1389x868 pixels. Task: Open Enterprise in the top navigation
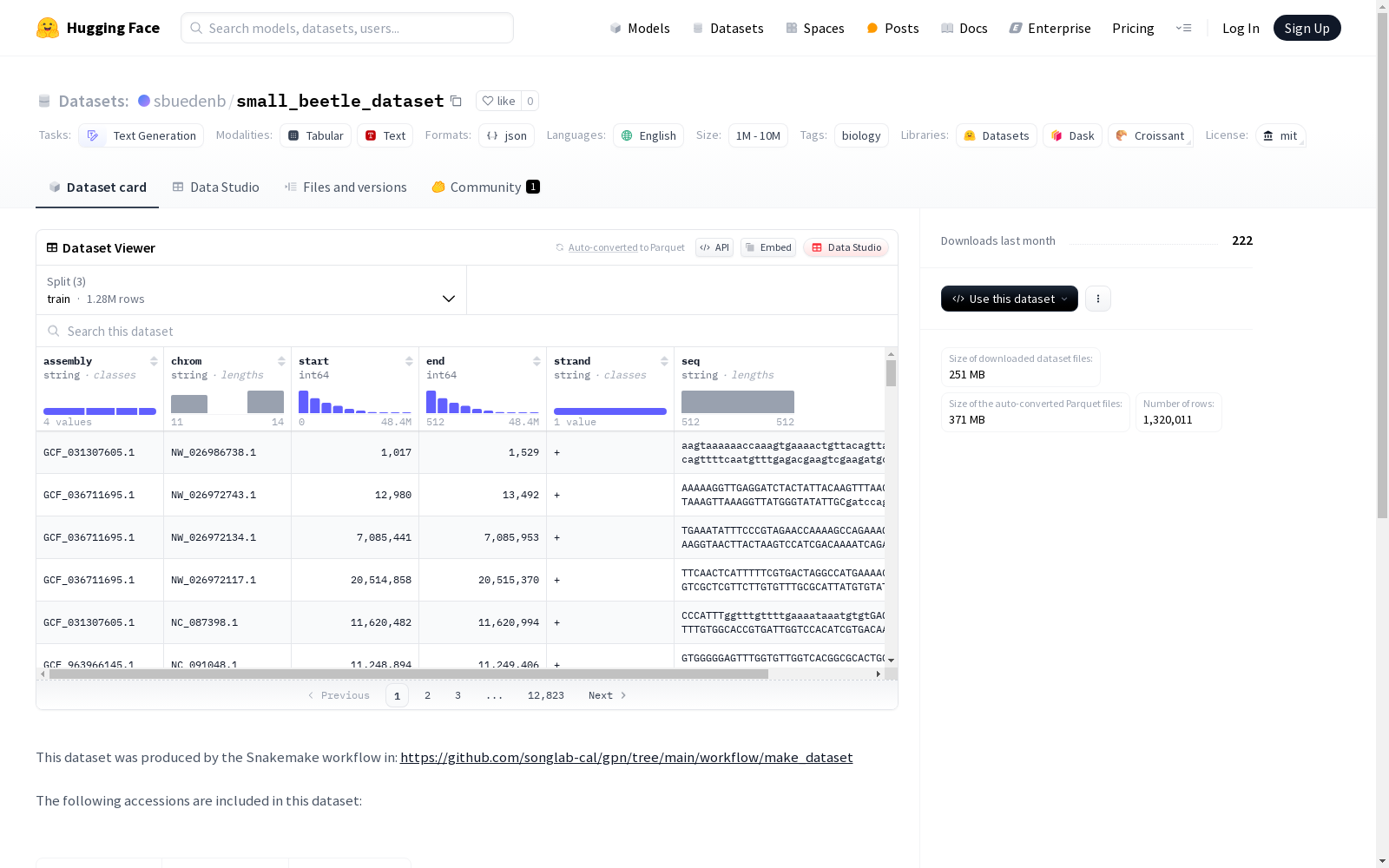click(1050, 28)
